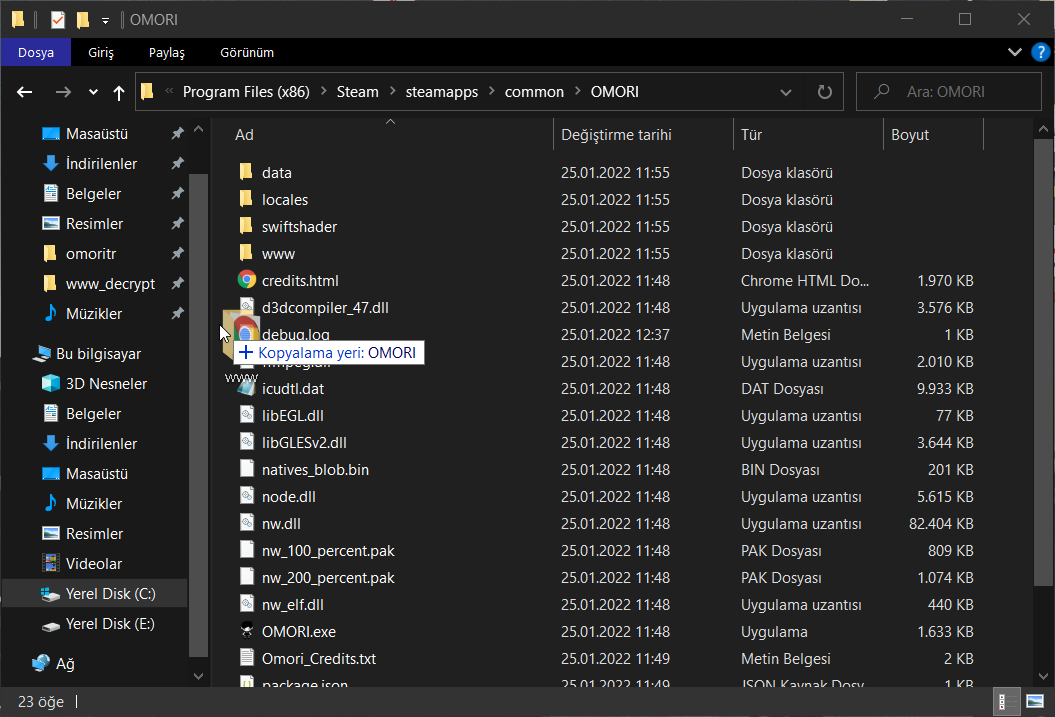Click the New folder icon in the title bar

(x=83, y=20)
